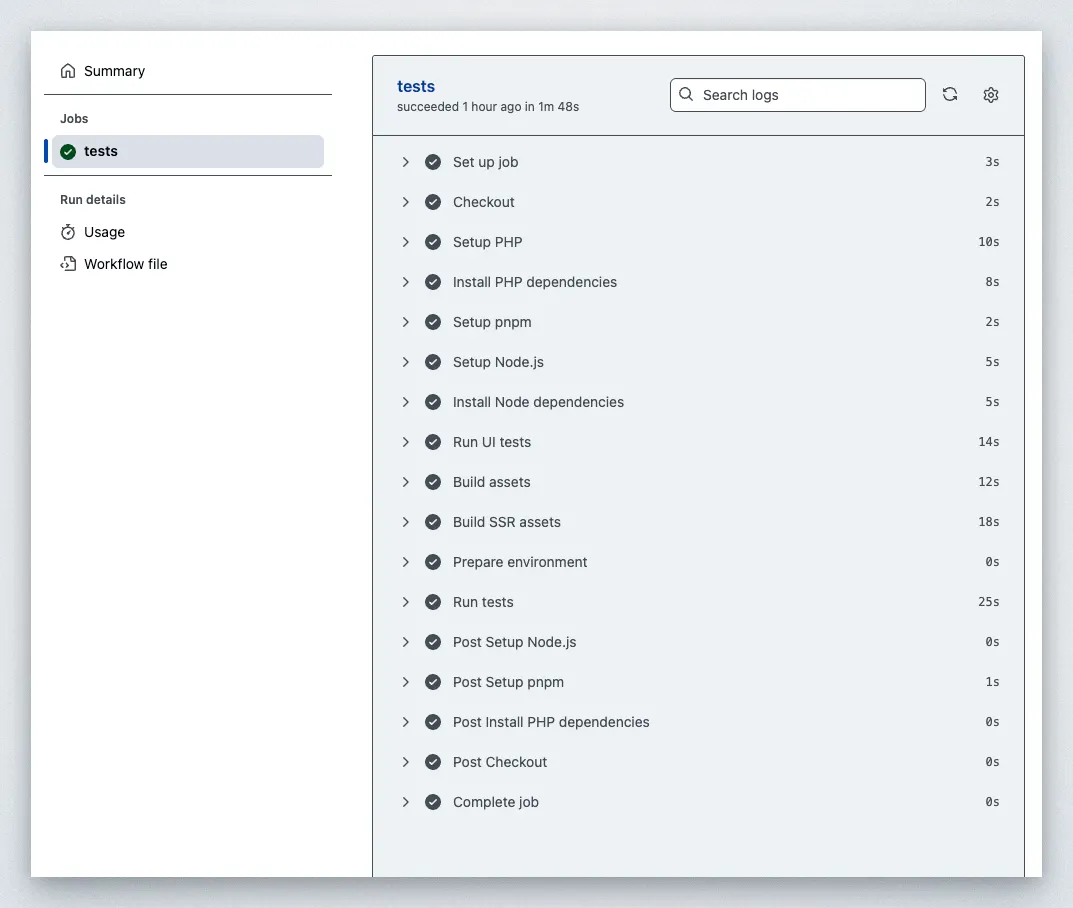This screenshot has height=908, width=1073.
Task: Click the checkmark status icon for Run tests
Action: pos(433,602)
